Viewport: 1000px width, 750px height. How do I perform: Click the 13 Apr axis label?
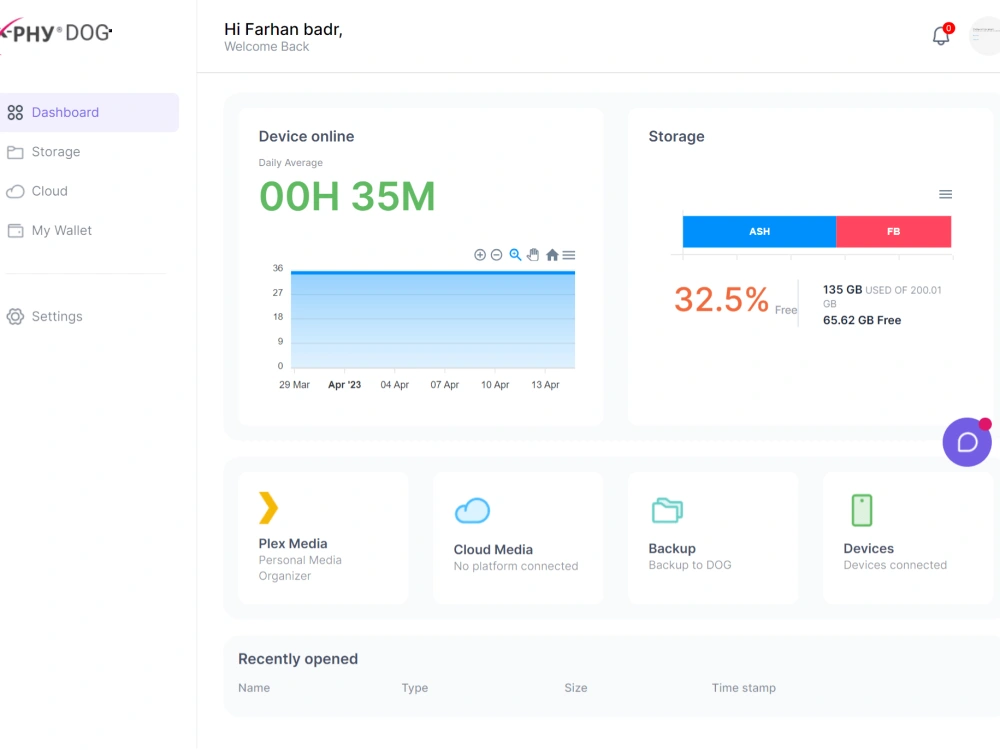point(545,385)
